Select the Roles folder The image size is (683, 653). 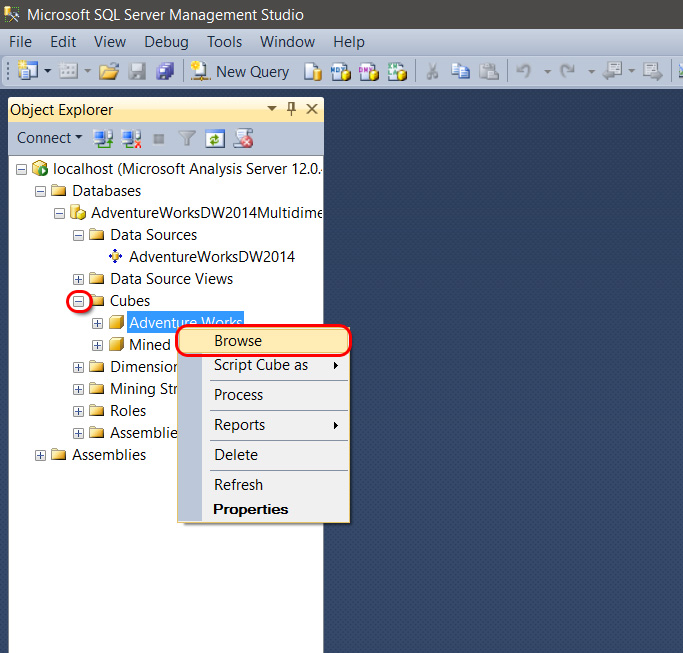[x=128, y=411]
